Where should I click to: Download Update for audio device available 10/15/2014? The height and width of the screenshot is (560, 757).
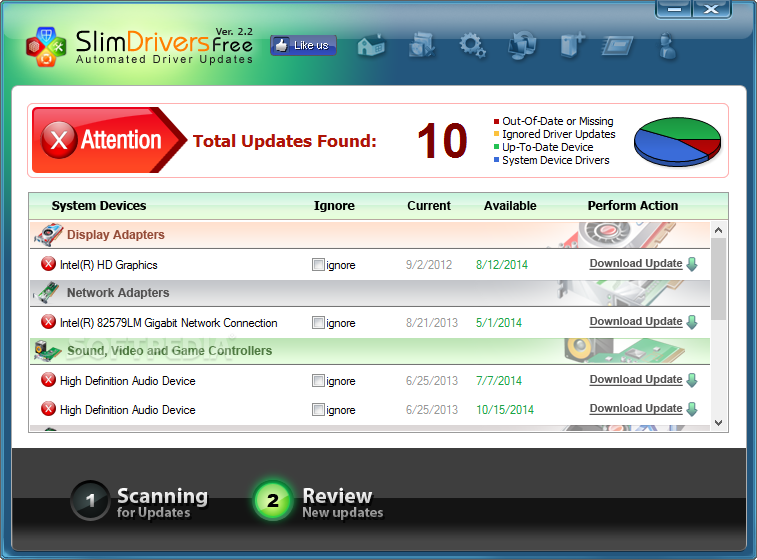(x=636, y=408)
